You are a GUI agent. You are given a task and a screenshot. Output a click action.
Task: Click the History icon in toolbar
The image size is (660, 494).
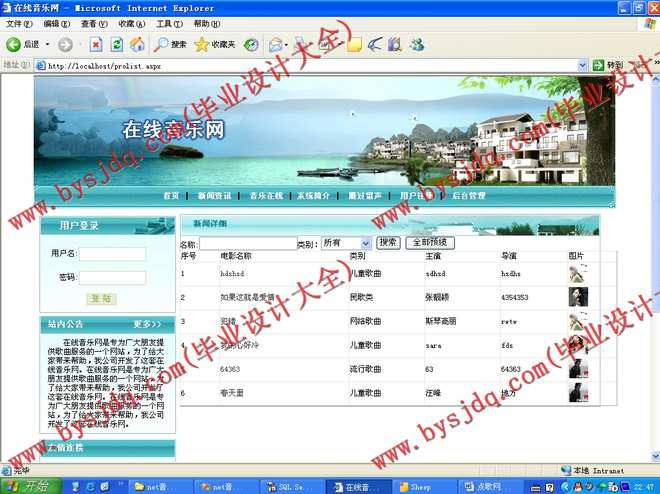click(252, 44)
